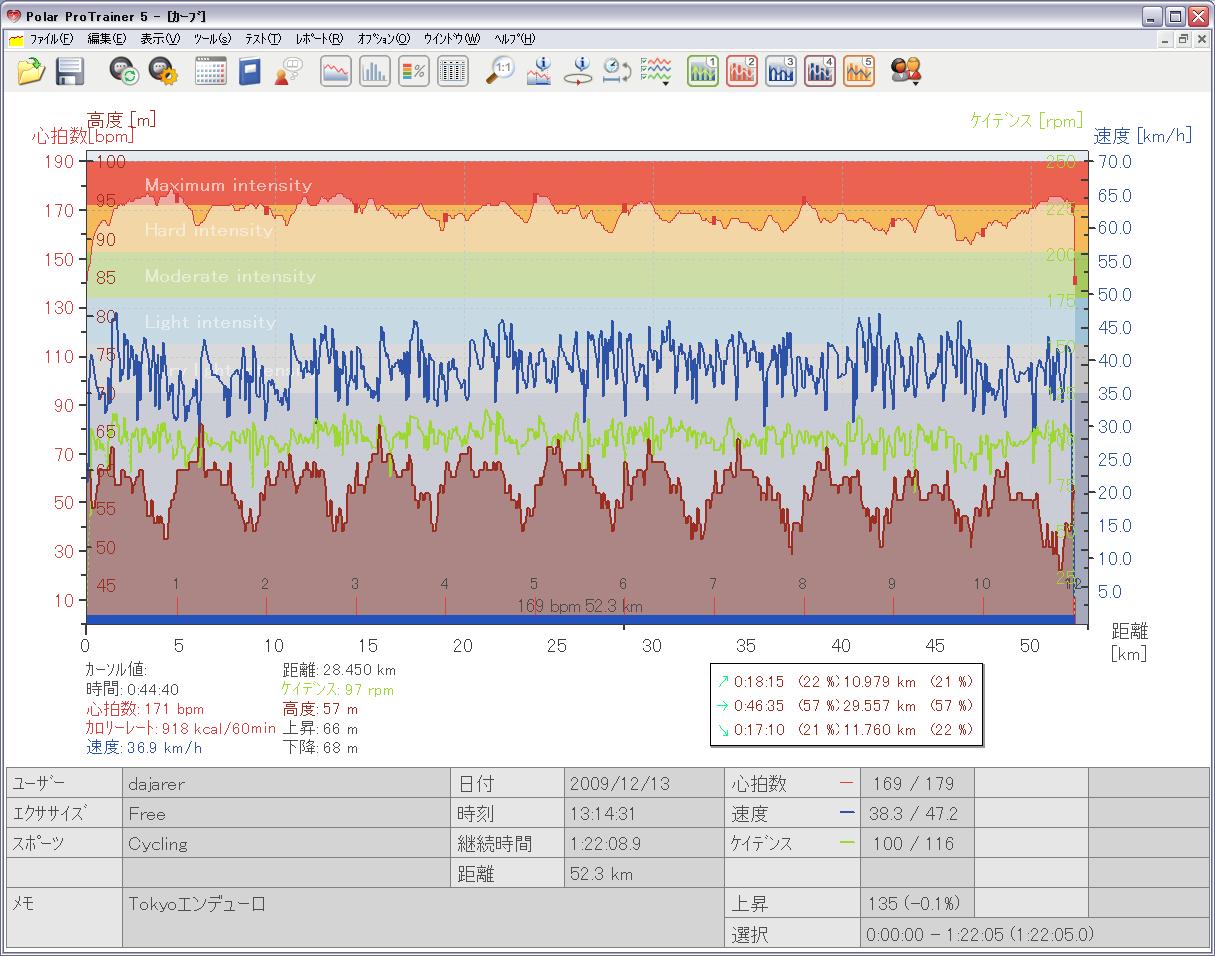
Task: Click the memo field reading Tokyoエンデューロ
Action: (x=424, y=917)
